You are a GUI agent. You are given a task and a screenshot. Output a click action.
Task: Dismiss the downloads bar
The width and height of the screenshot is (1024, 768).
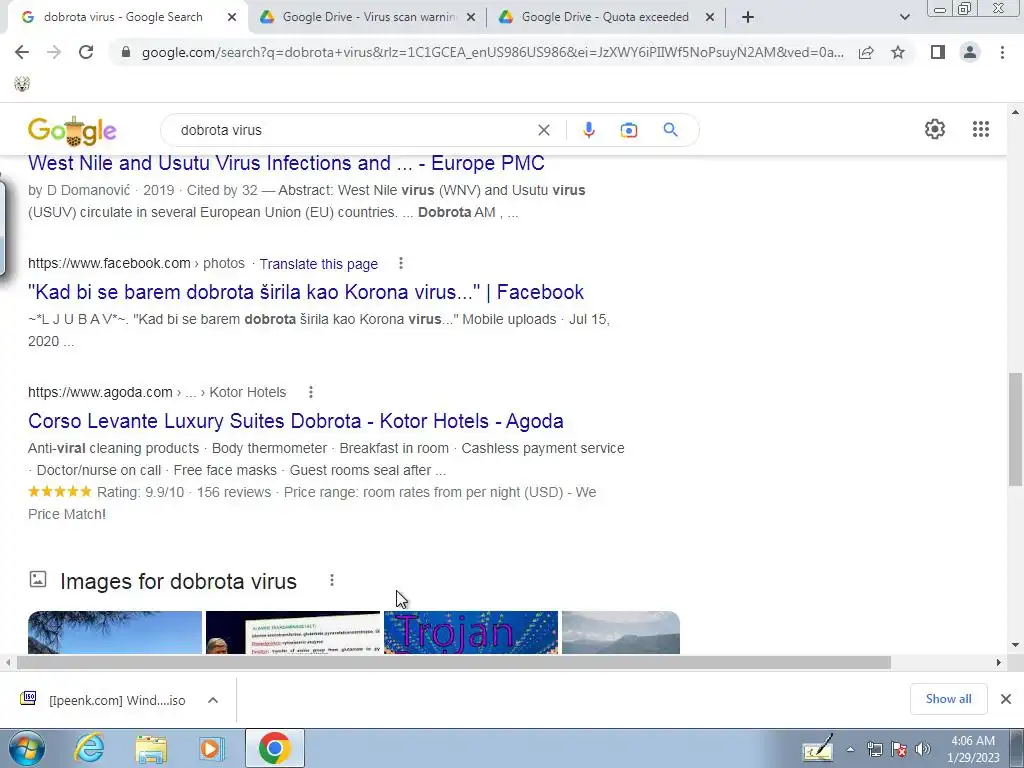click(x=1006, y=699)
